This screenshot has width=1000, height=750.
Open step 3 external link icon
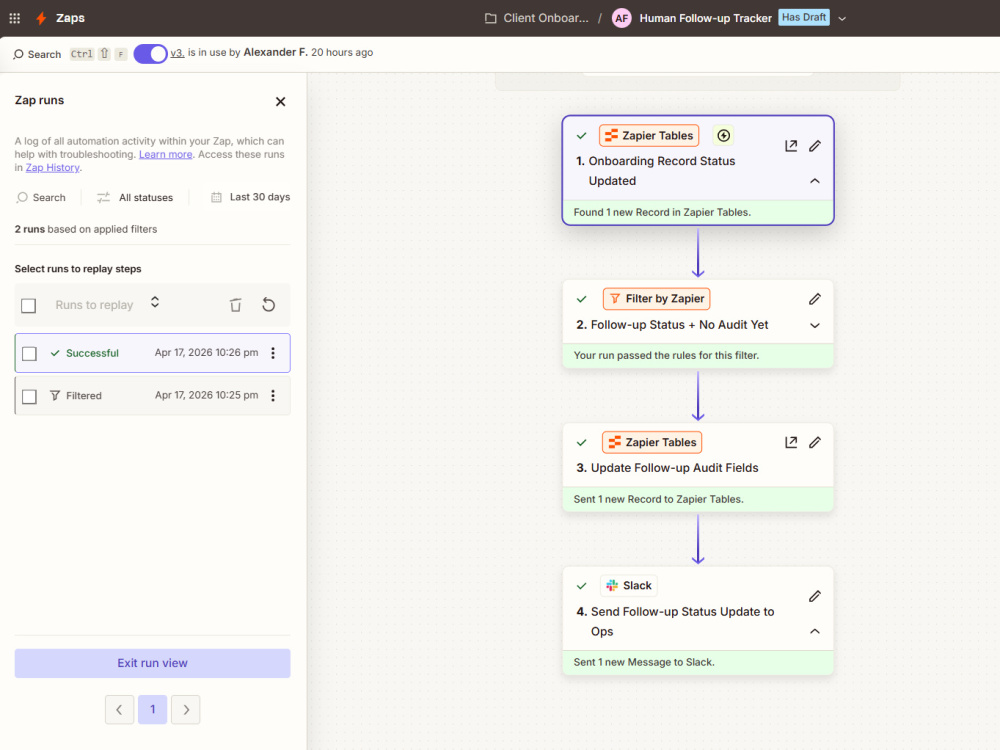[791, 442]
